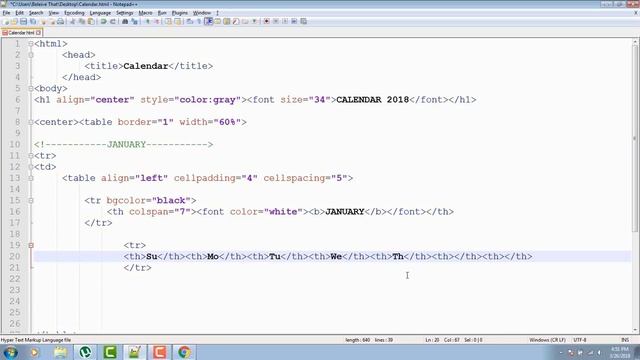Collapse the <head> fold on line 2
Image resolution: width=640 pixels, height=360 pixels.
click(31, 55)
